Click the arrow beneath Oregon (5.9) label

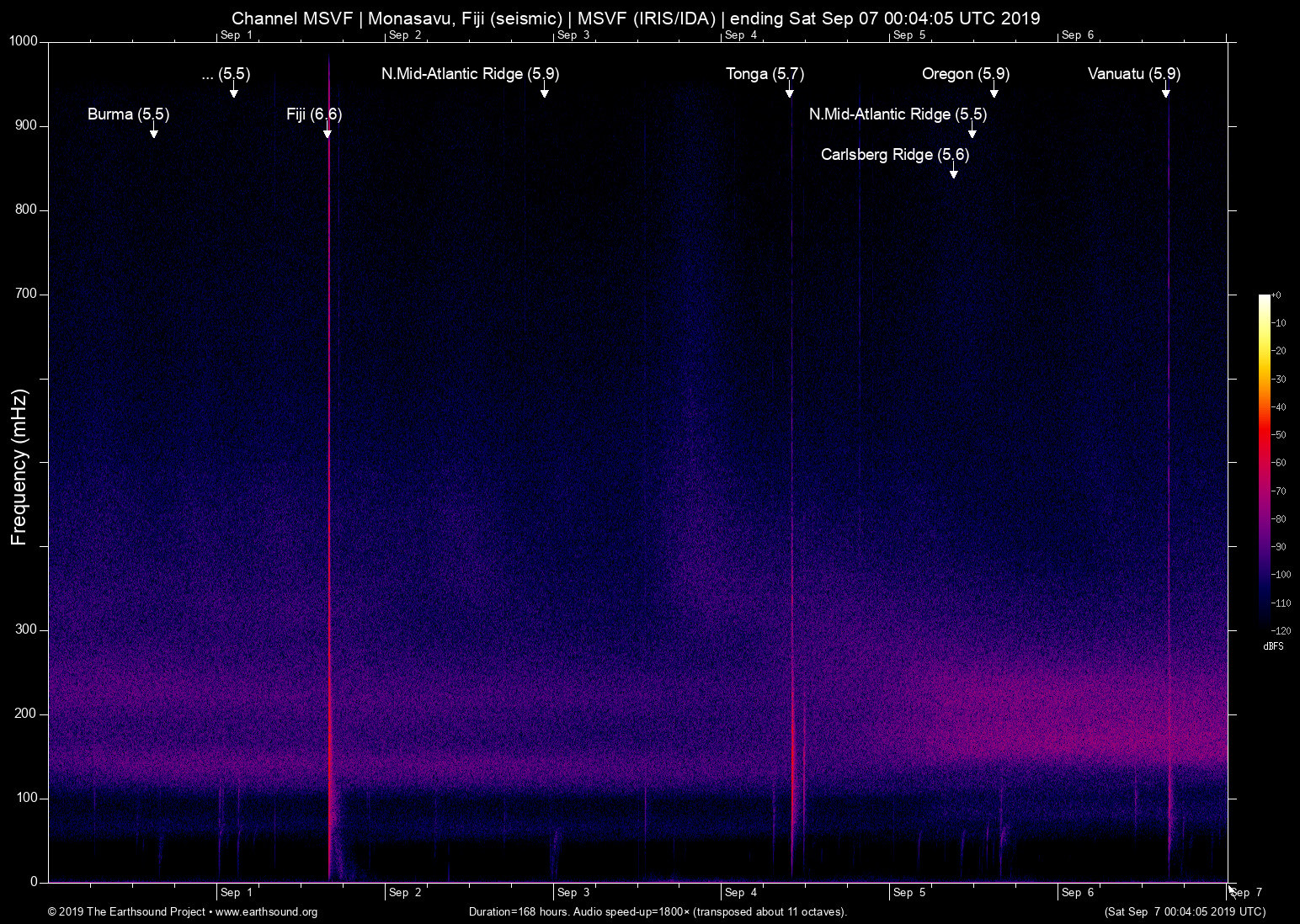tap(994, 93)
